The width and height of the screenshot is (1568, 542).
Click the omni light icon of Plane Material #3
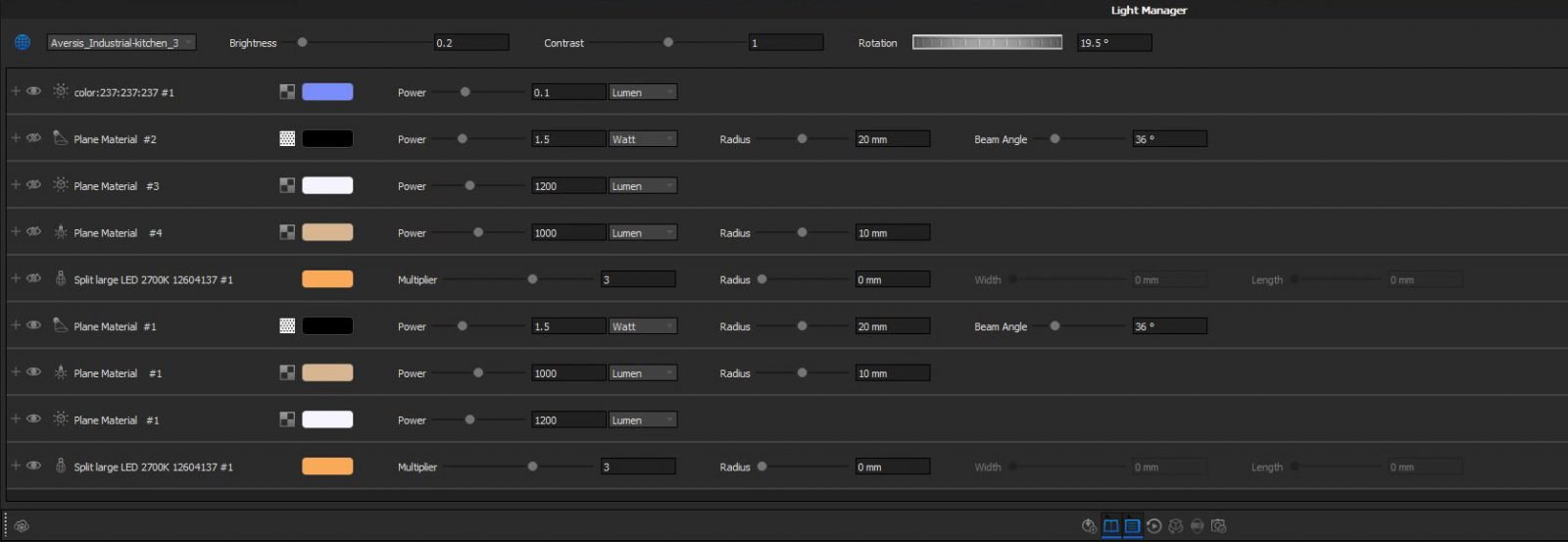61,184
